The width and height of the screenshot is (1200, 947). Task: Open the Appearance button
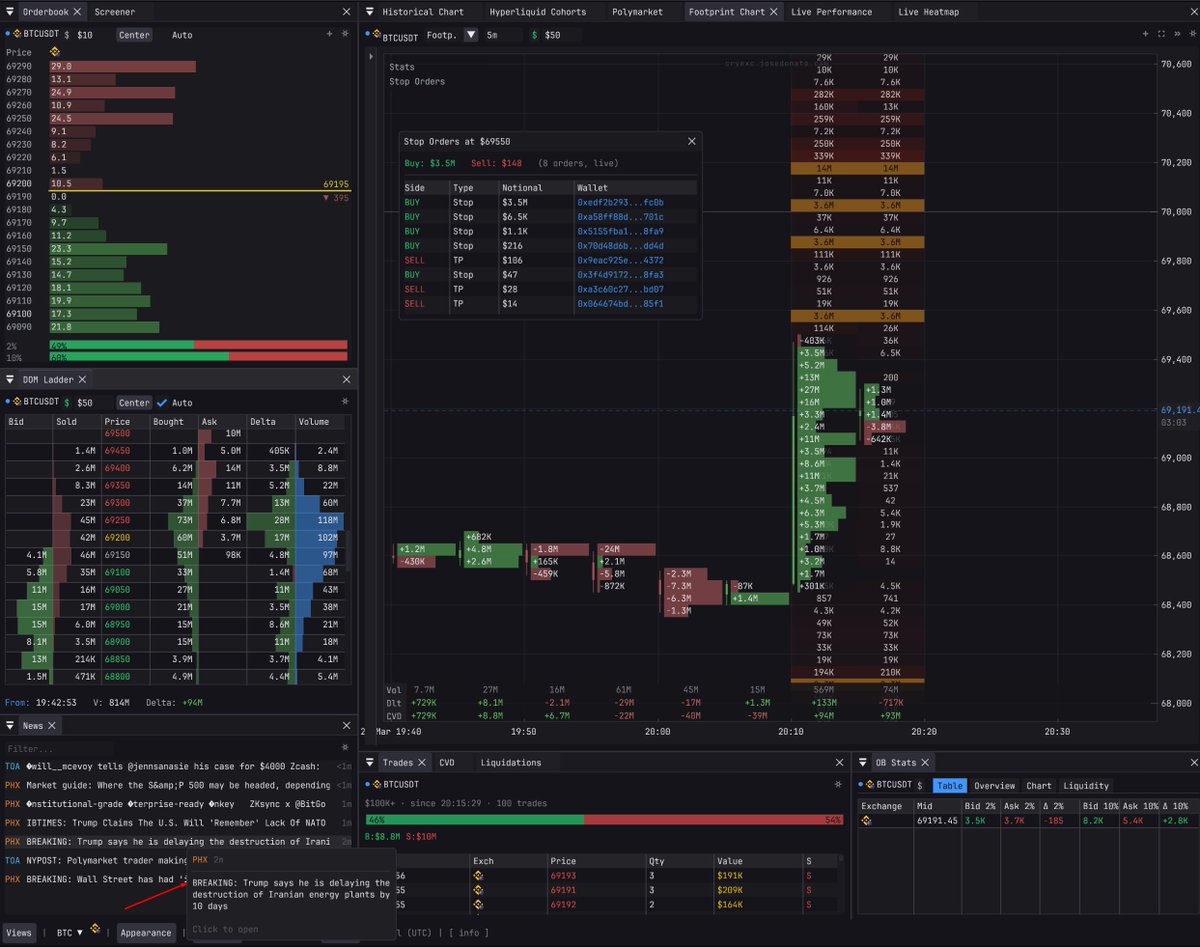pos(146,932)
